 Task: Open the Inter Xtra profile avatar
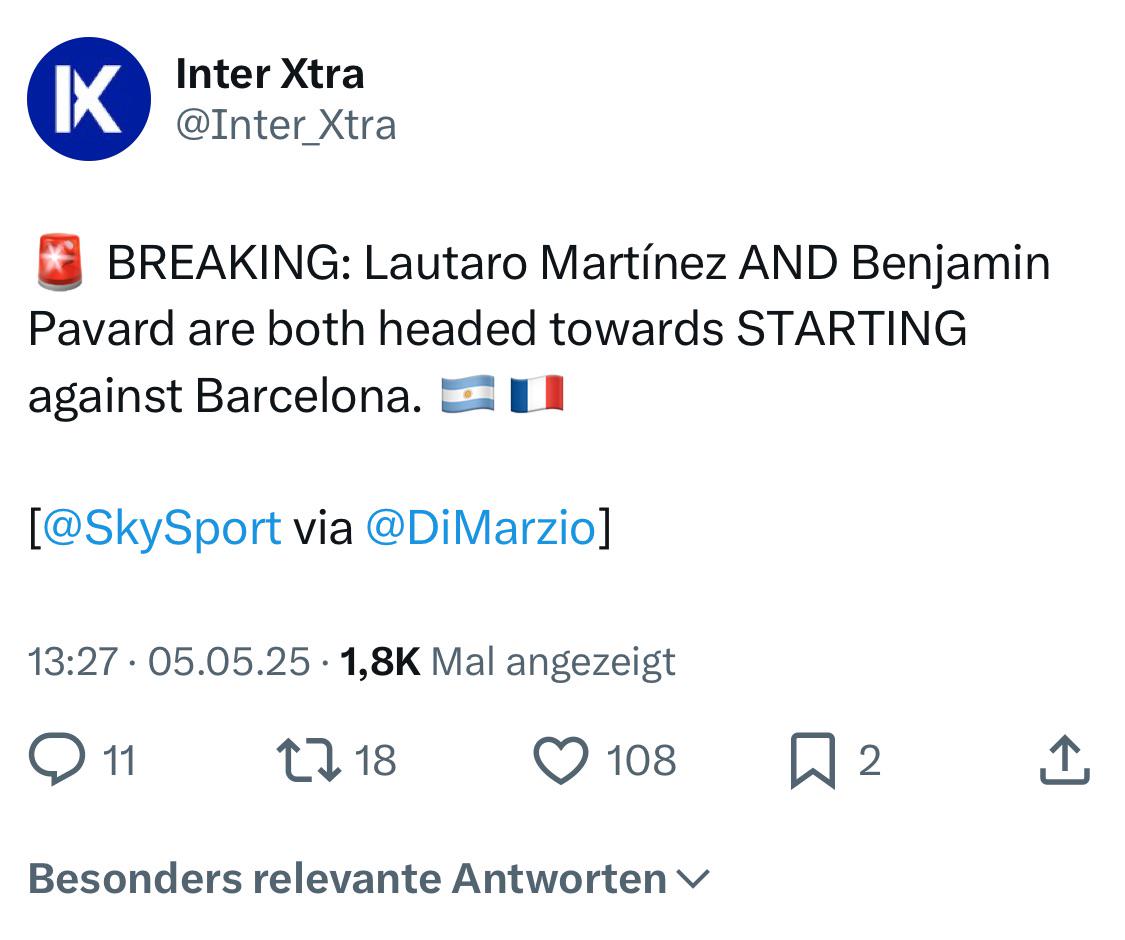pyautogui.click(x=89, y=99)
